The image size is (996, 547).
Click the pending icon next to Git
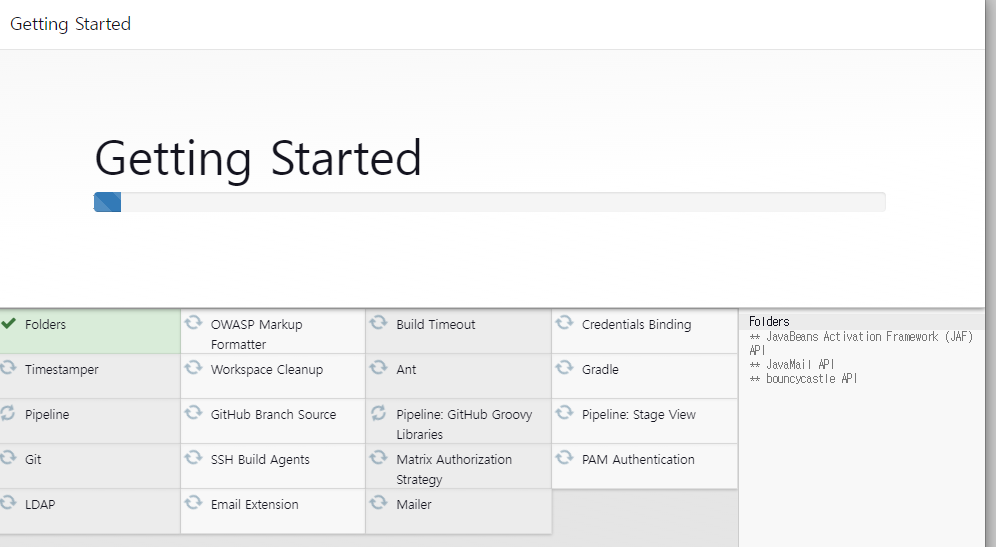pyautogui.click(x=8, y=458)
